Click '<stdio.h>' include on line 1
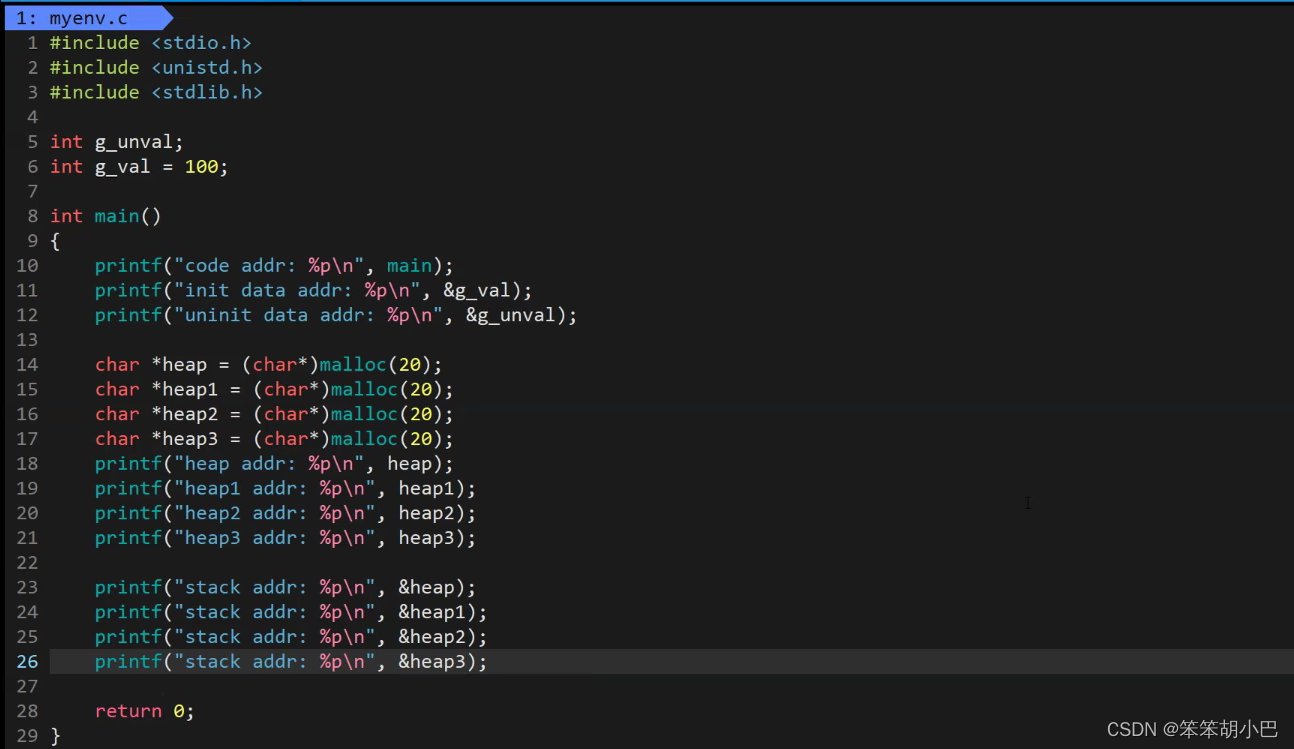Viewport: 1294px width, 749px height. point(201,43)
